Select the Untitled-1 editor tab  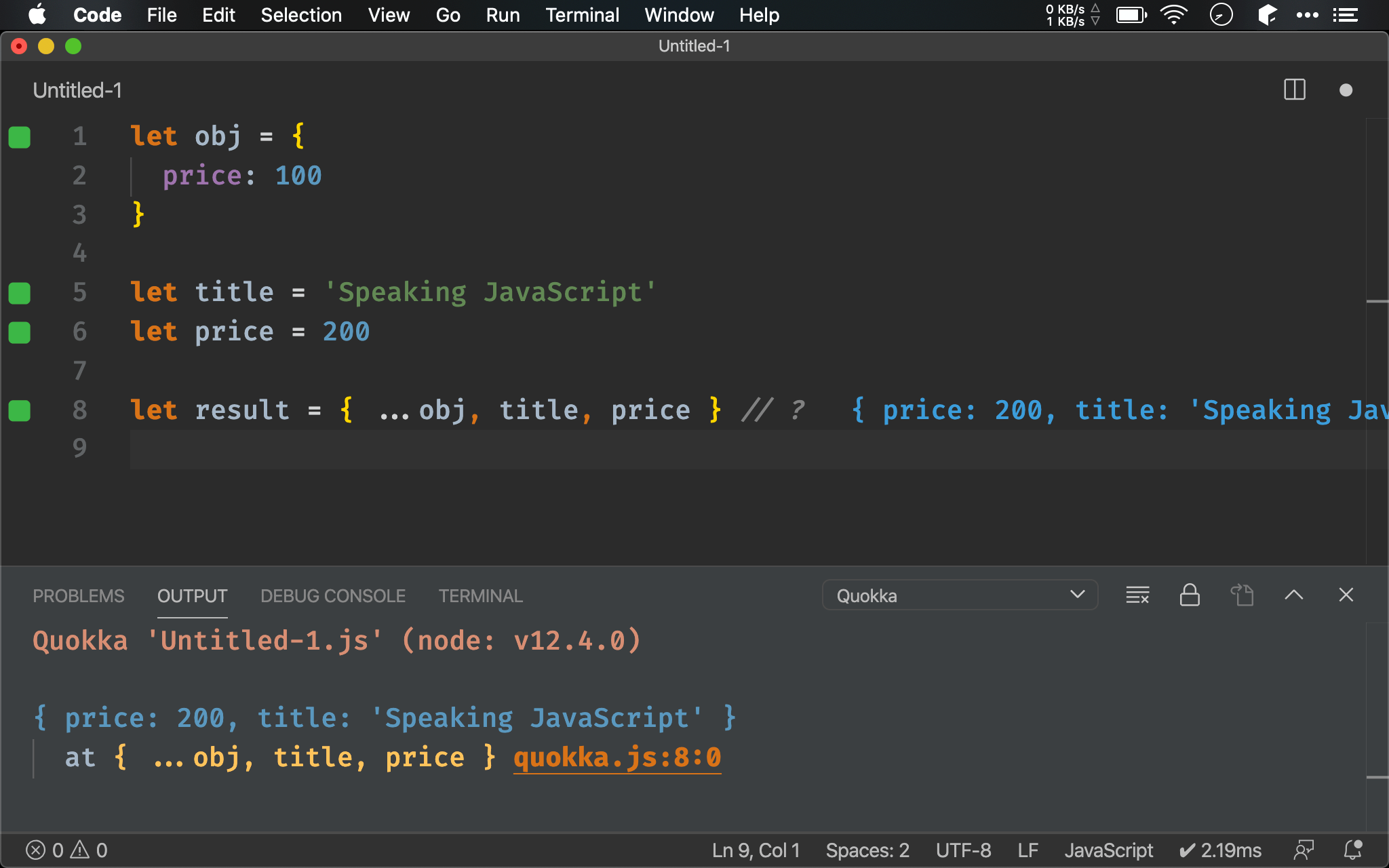click(x=77, y=90)
